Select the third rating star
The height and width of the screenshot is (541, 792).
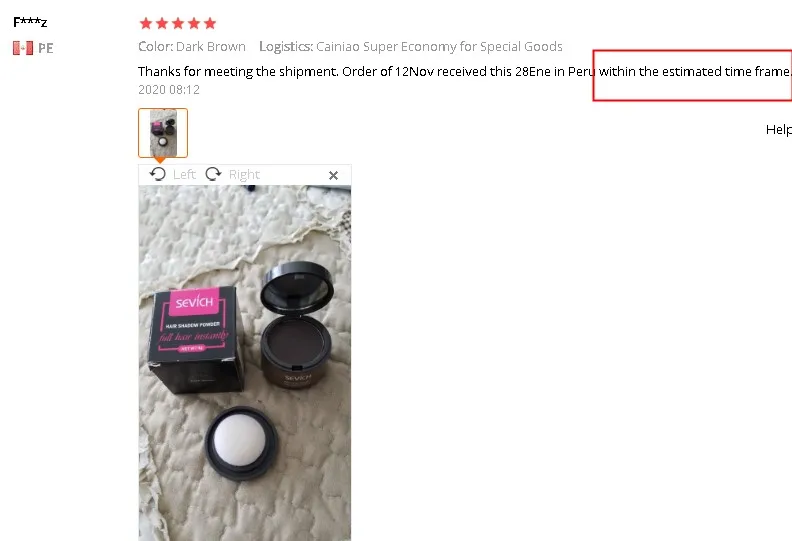[178, 23]
